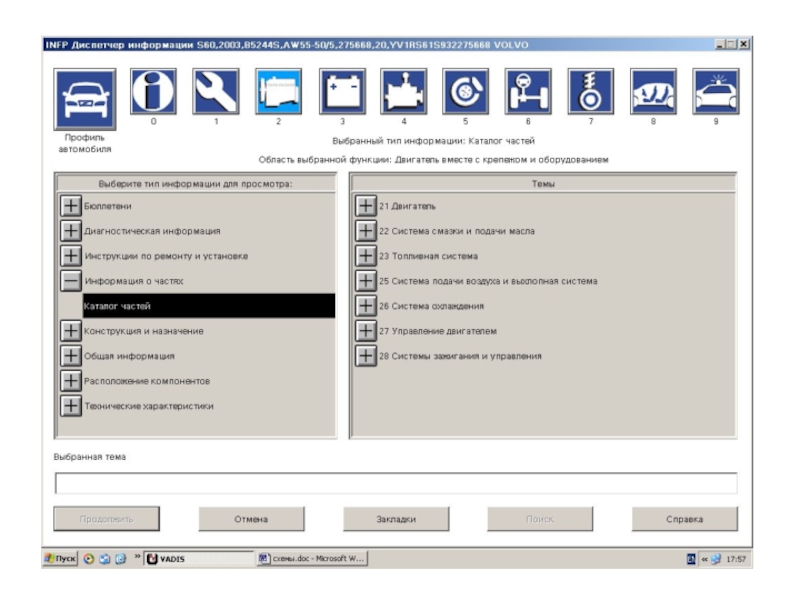Select the engine icon numbered 2
The height and width of the screenshot is (600, 800).
tap(279, 91)
